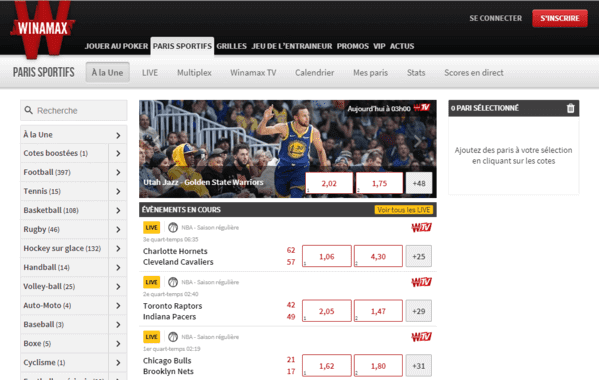Viewport: 599px width, 380px height.
Task: Select Paris Sportifs main tab
Action: coord(182,46)
